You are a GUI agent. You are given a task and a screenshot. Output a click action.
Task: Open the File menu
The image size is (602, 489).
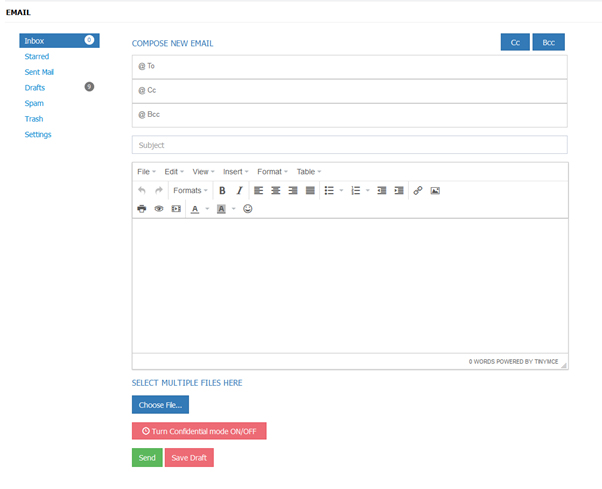pos(146,172)
